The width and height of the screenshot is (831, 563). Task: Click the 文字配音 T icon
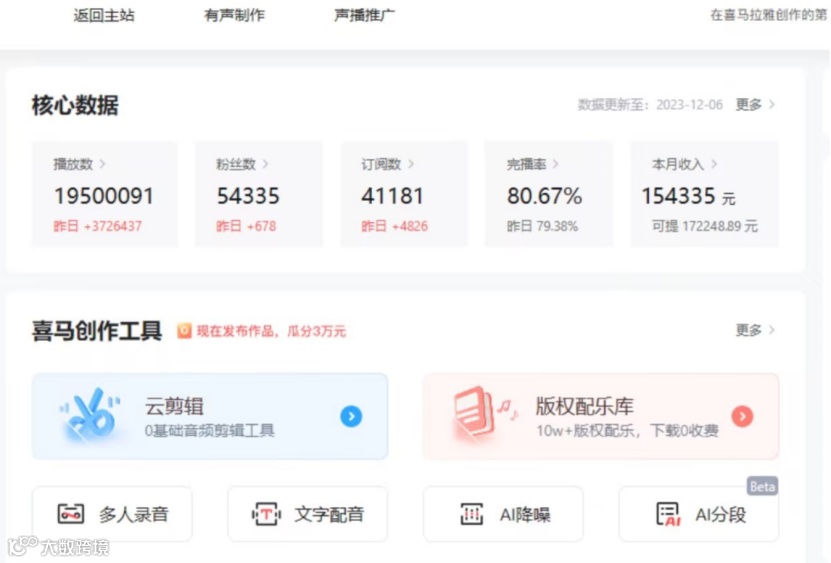click(266, 514)
